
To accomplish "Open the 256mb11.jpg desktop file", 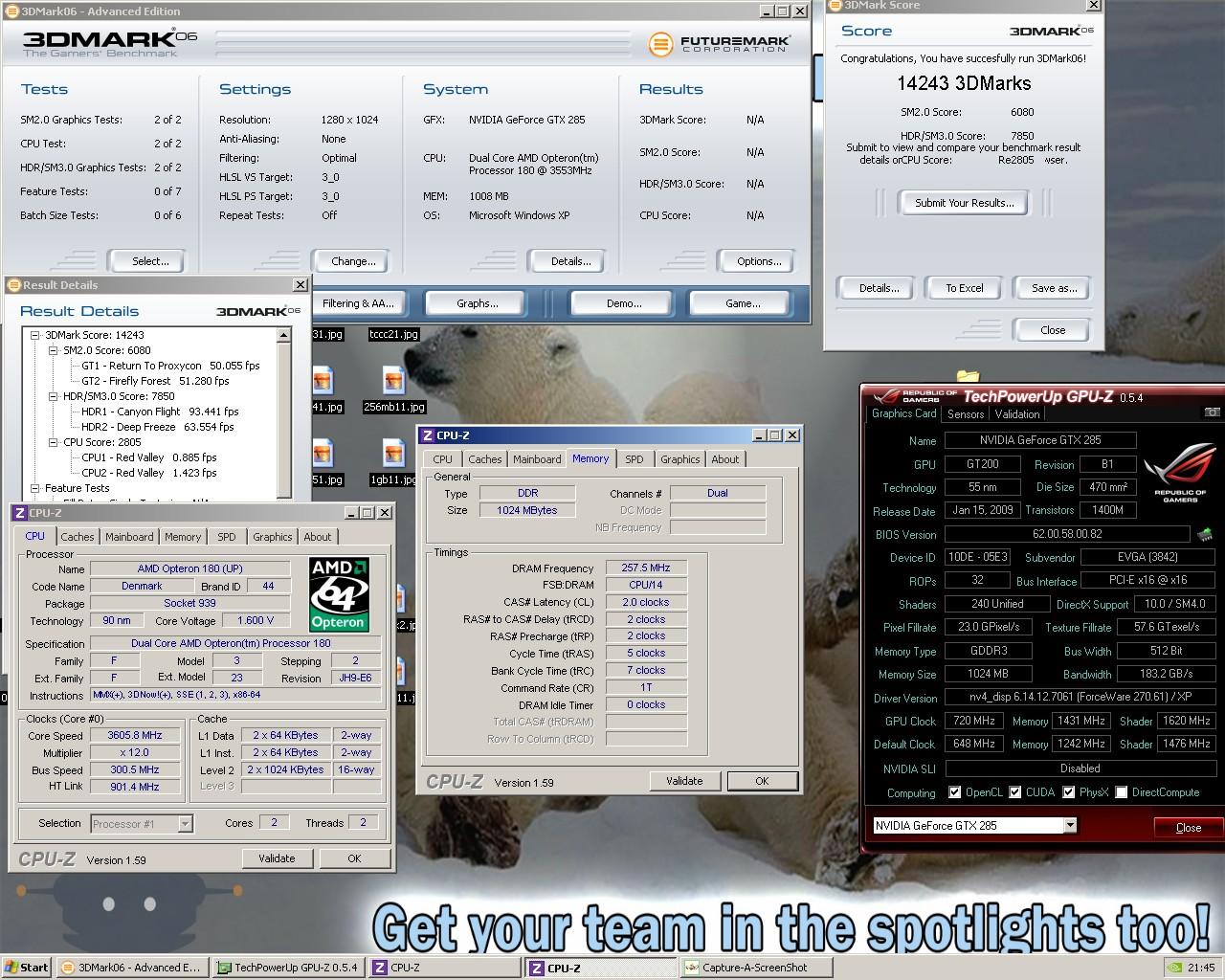I will point(393,390).
